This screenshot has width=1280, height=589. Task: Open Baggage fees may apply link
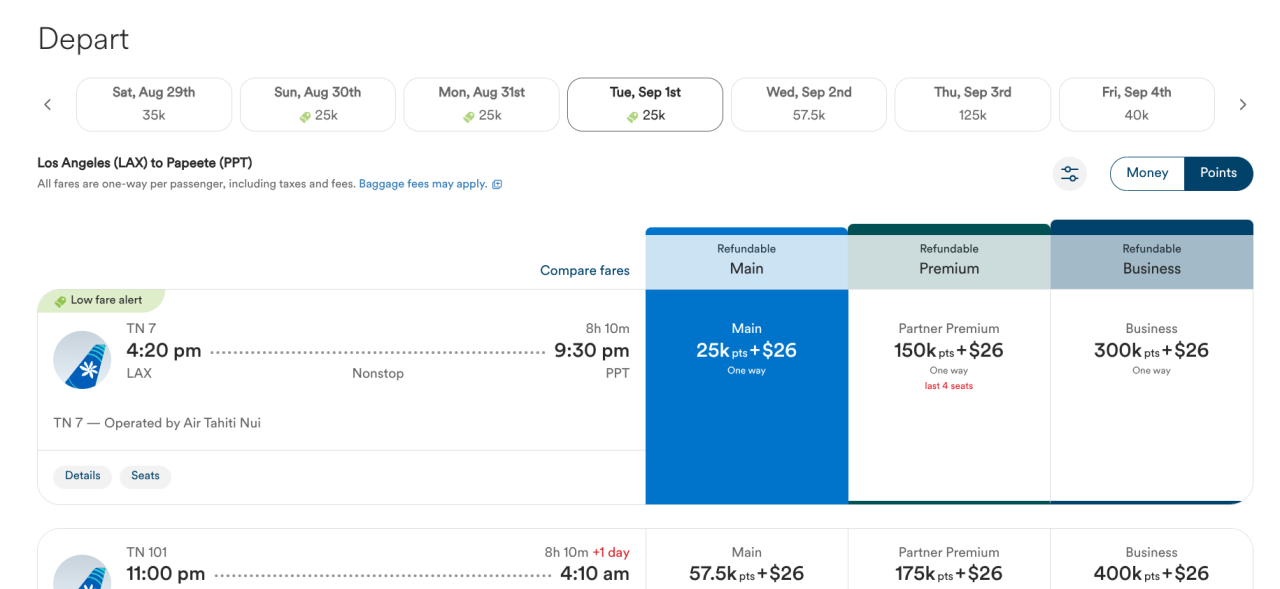(x=423, y=184)
